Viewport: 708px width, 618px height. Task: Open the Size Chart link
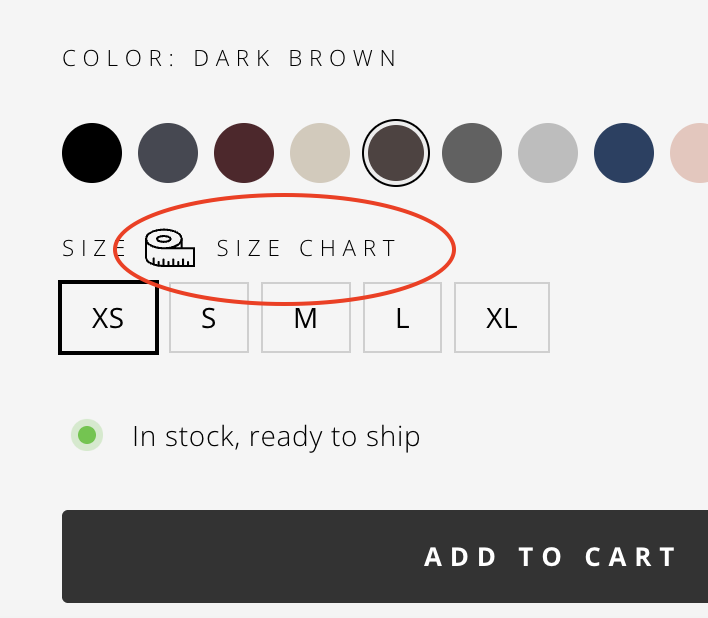pyautogui.click(x=307, y=249)
